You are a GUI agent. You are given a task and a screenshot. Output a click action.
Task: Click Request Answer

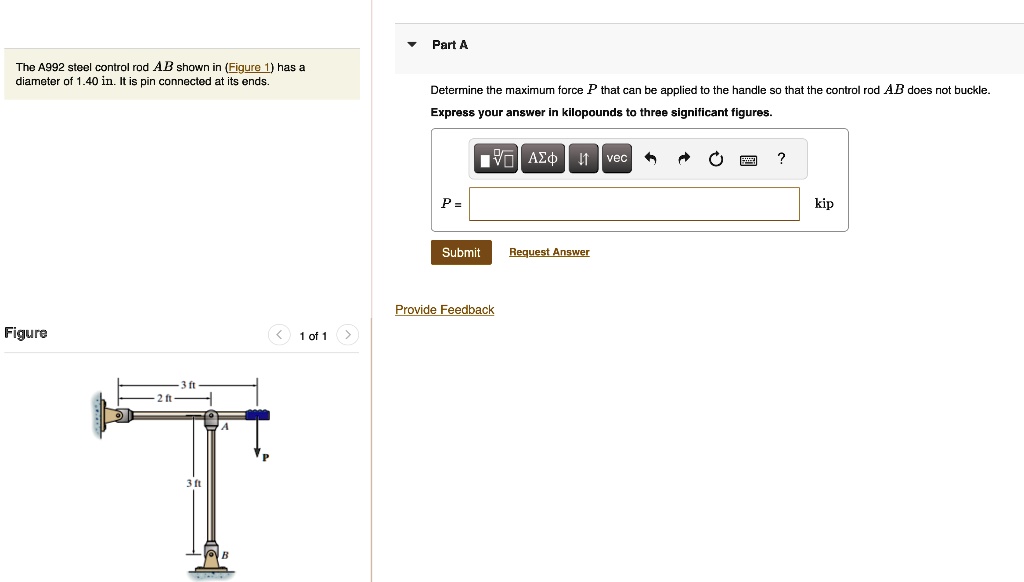[x=549, y=251]
